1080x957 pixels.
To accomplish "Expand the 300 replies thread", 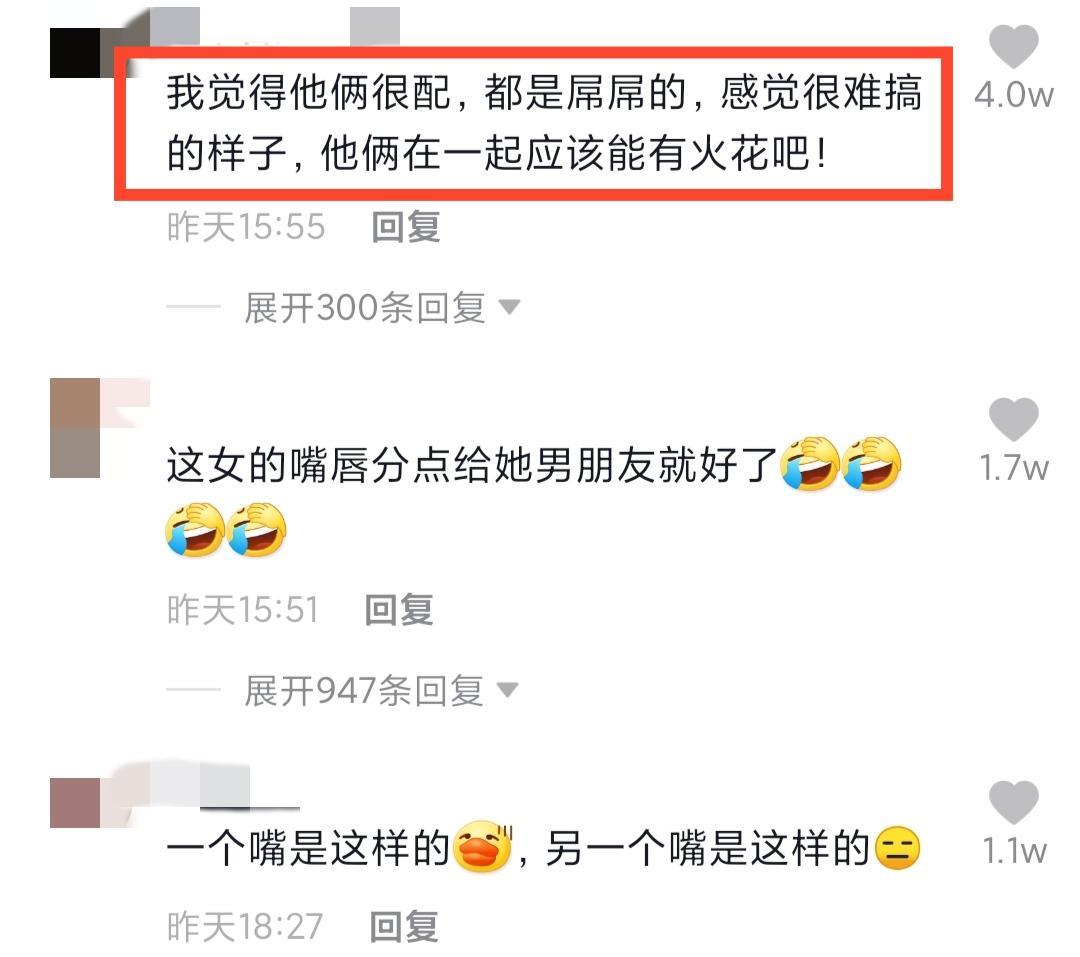I will tap(365, 307).
